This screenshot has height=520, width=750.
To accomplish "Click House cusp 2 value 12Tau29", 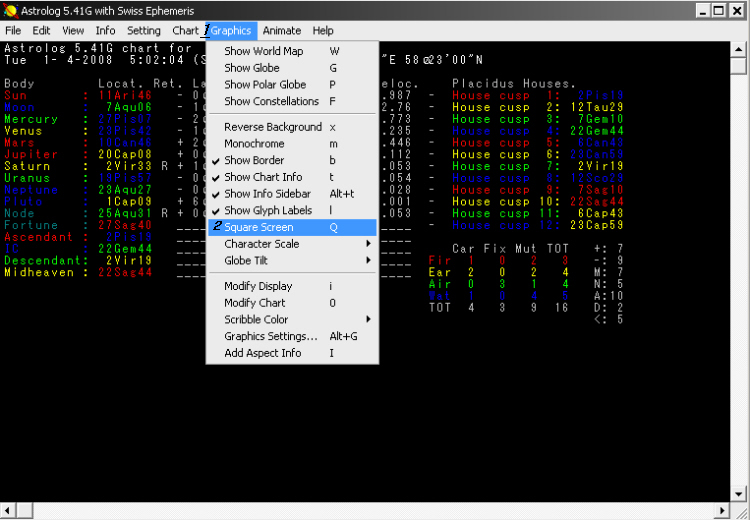I will coord(597,107).
